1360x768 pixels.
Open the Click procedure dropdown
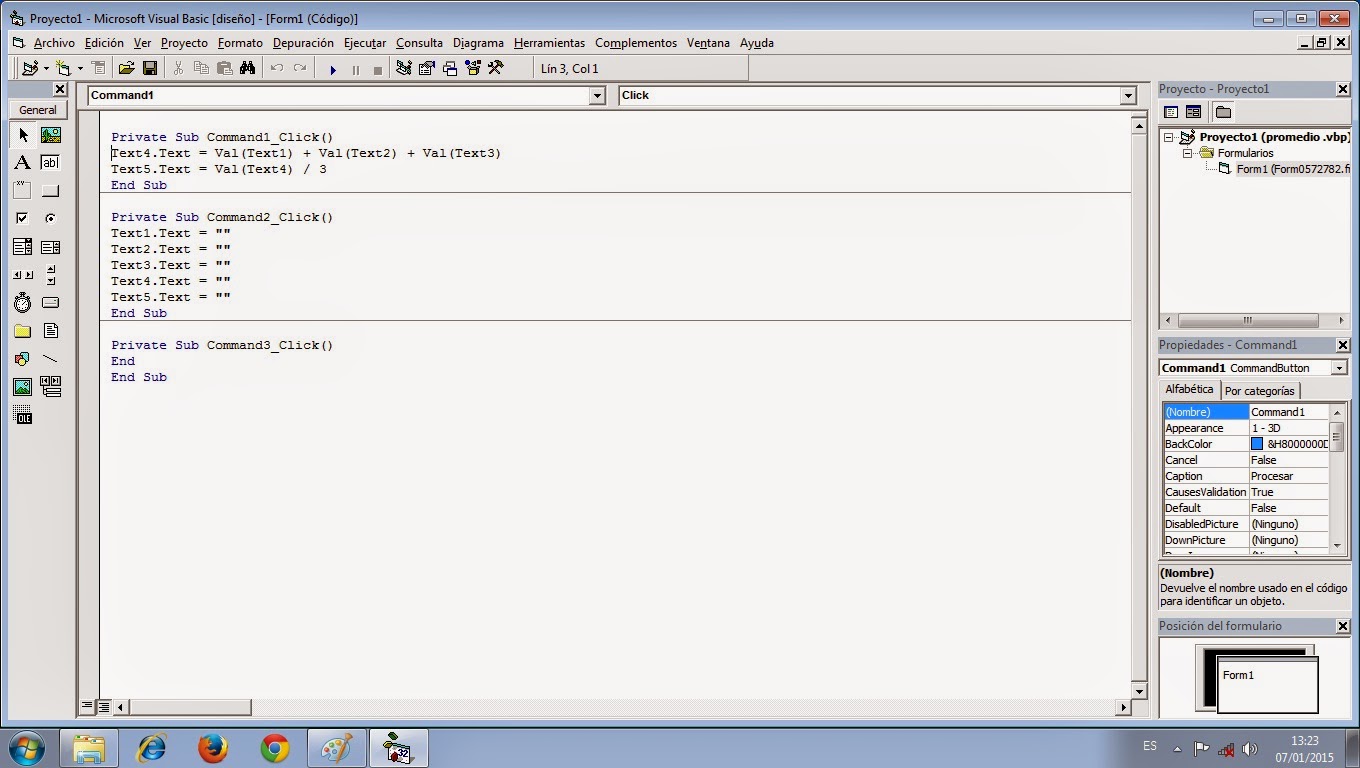[x=1127, y=95]
